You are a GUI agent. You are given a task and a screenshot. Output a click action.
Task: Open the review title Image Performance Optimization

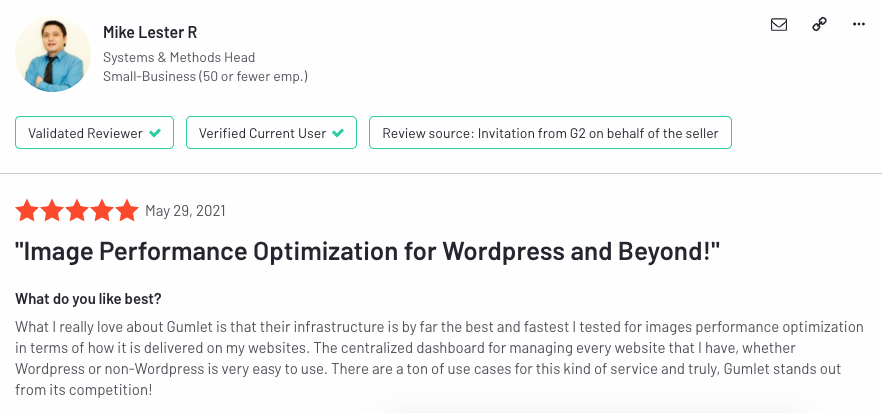(x=367, y=252)
